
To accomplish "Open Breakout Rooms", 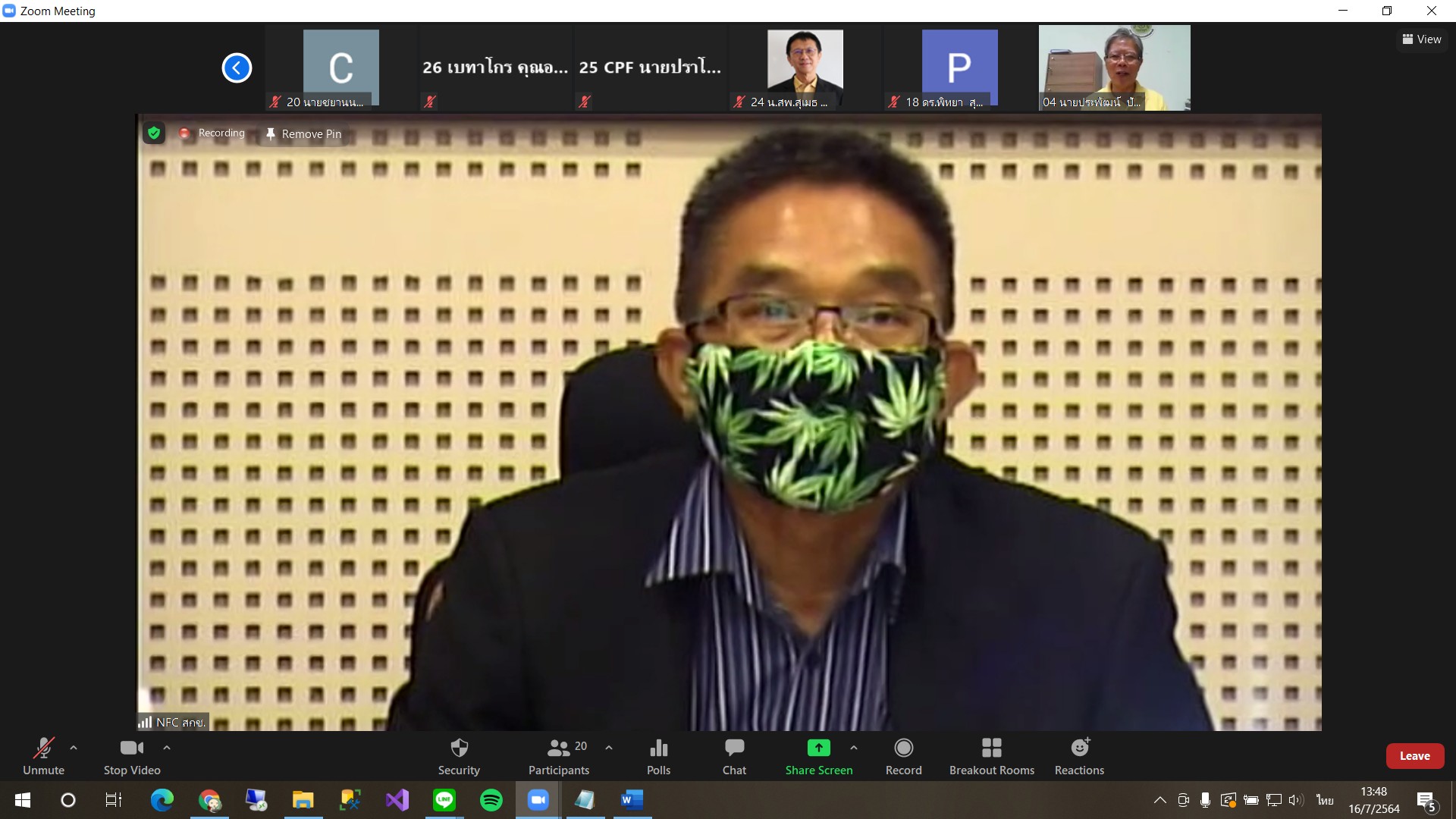I will (x=991, y=756).
